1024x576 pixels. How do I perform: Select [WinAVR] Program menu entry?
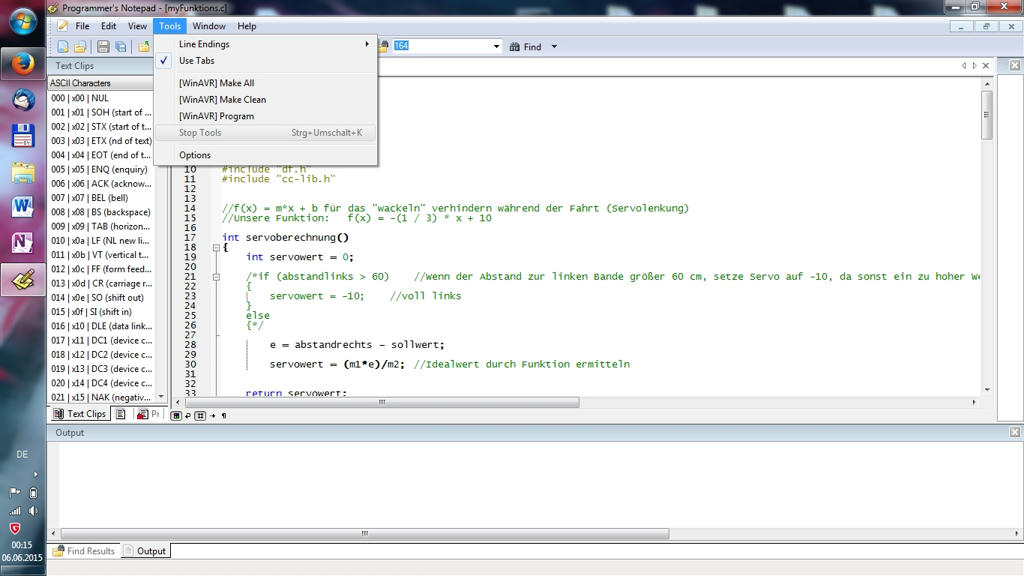tap(216, 116)
